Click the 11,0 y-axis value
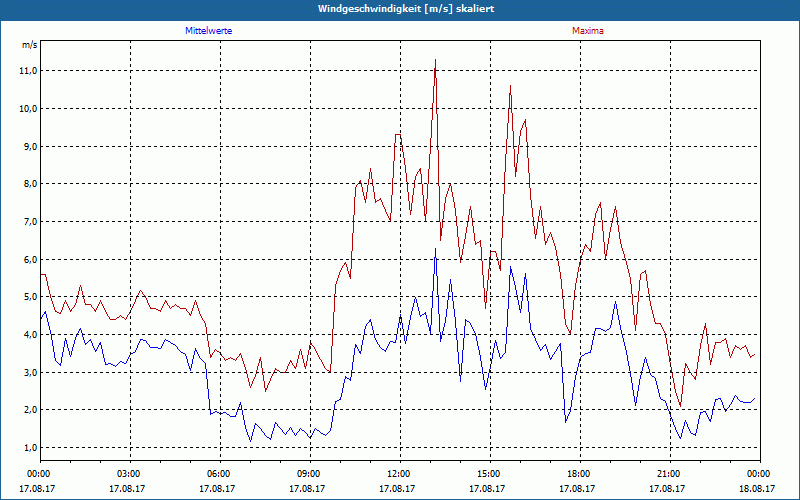The height and width of the screenshot is (500, 800). [29, 71]
